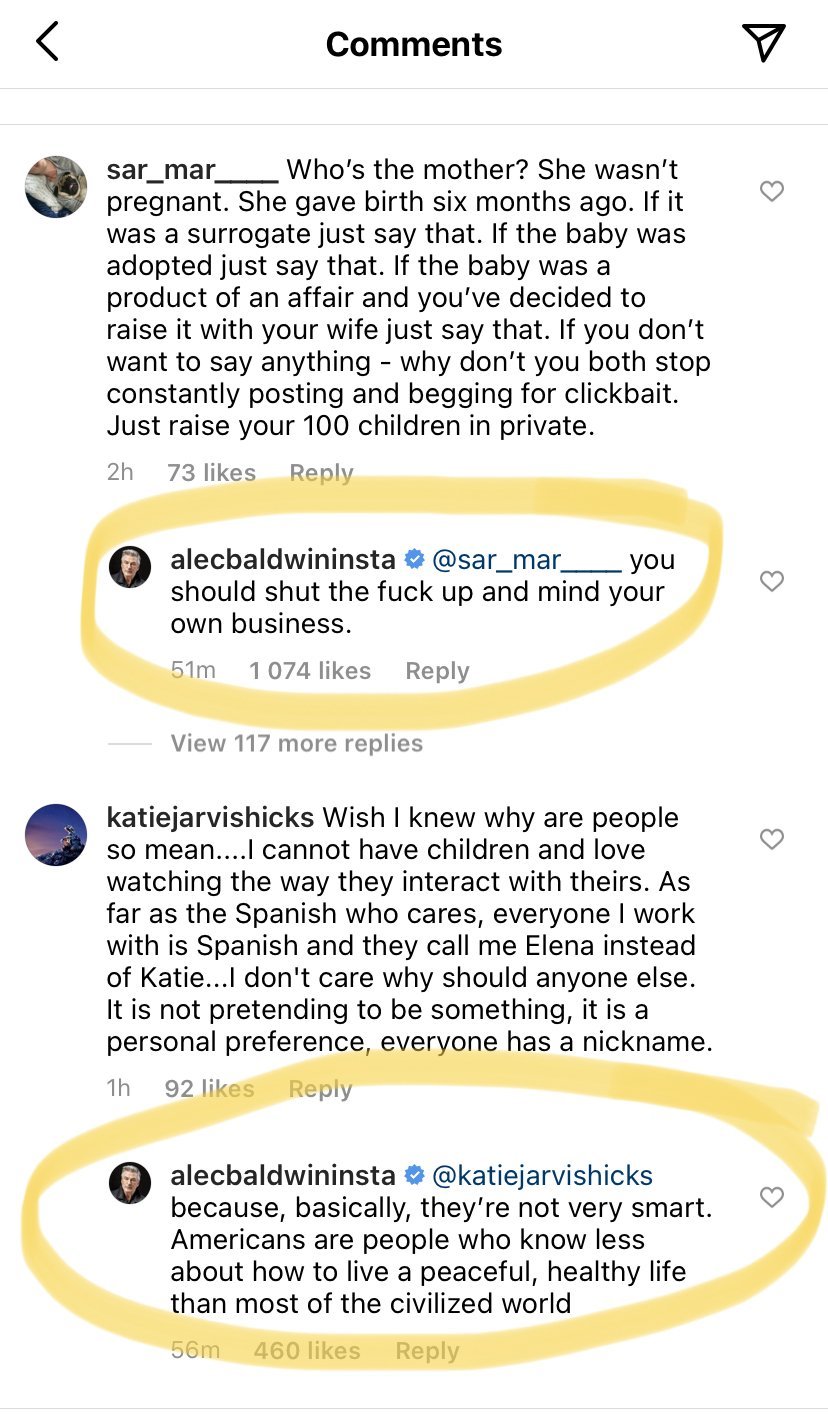
Task: Reply to sar_mar's comment
Action: pyautogui.click(x=321, y=472)
